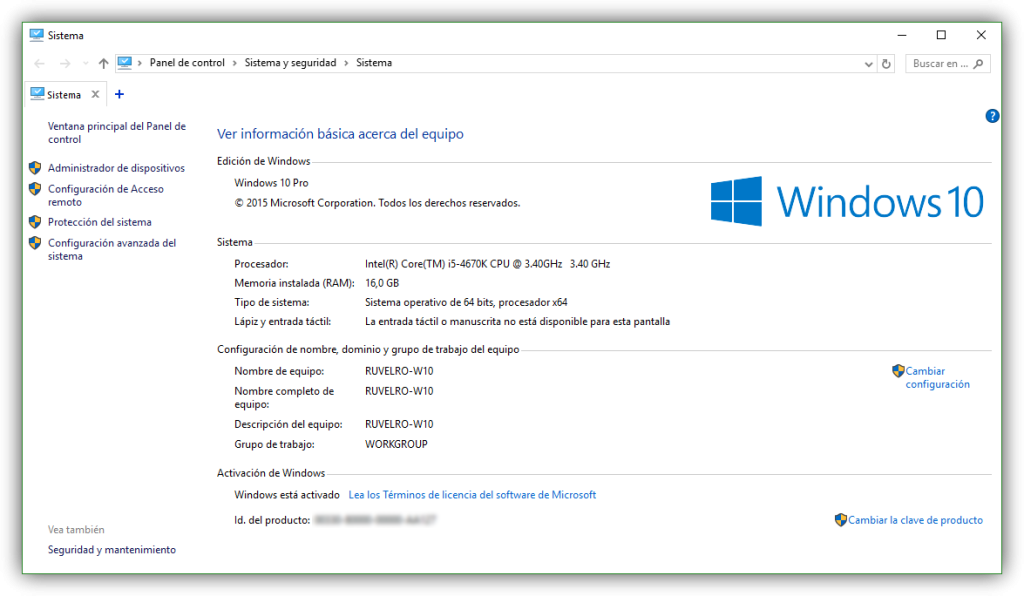The image size is (1024, 596).
Task: Select the Sistema tab
Action: coord(64,95)
